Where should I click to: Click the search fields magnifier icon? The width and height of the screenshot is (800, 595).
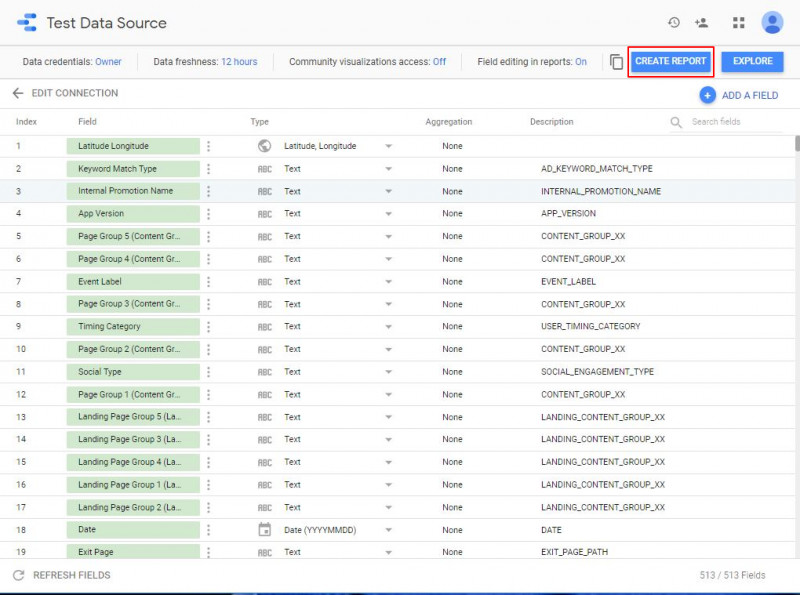click(x=676, y=122)
